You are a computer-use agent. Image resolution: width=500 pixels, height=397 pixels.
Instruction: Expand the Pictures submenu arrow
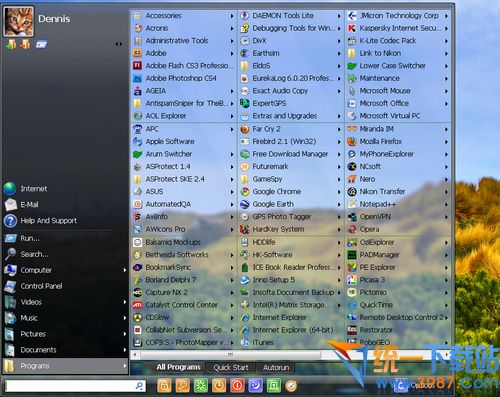(125, 334)
